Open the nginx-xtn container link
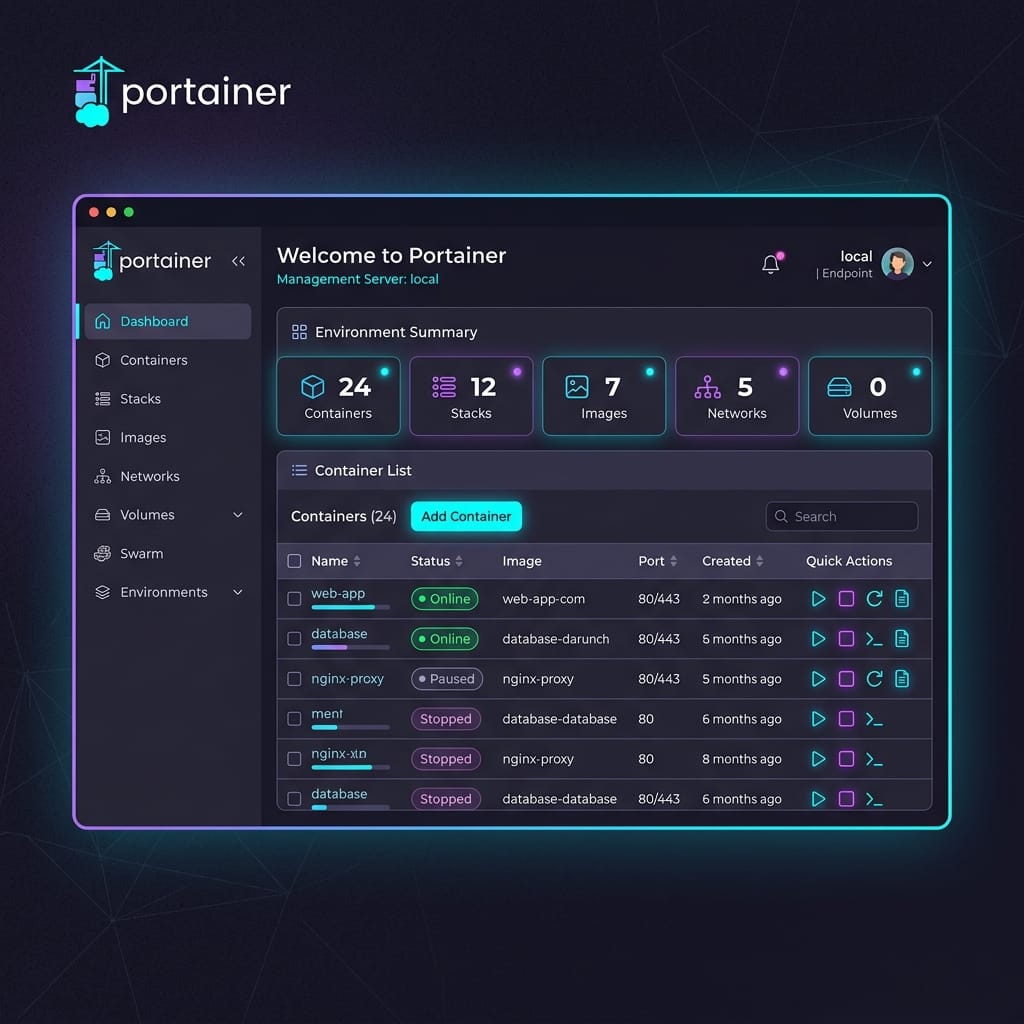The width and height of the screenshot is (1024, 1024). pyautogui.click(x=339, y=754)
